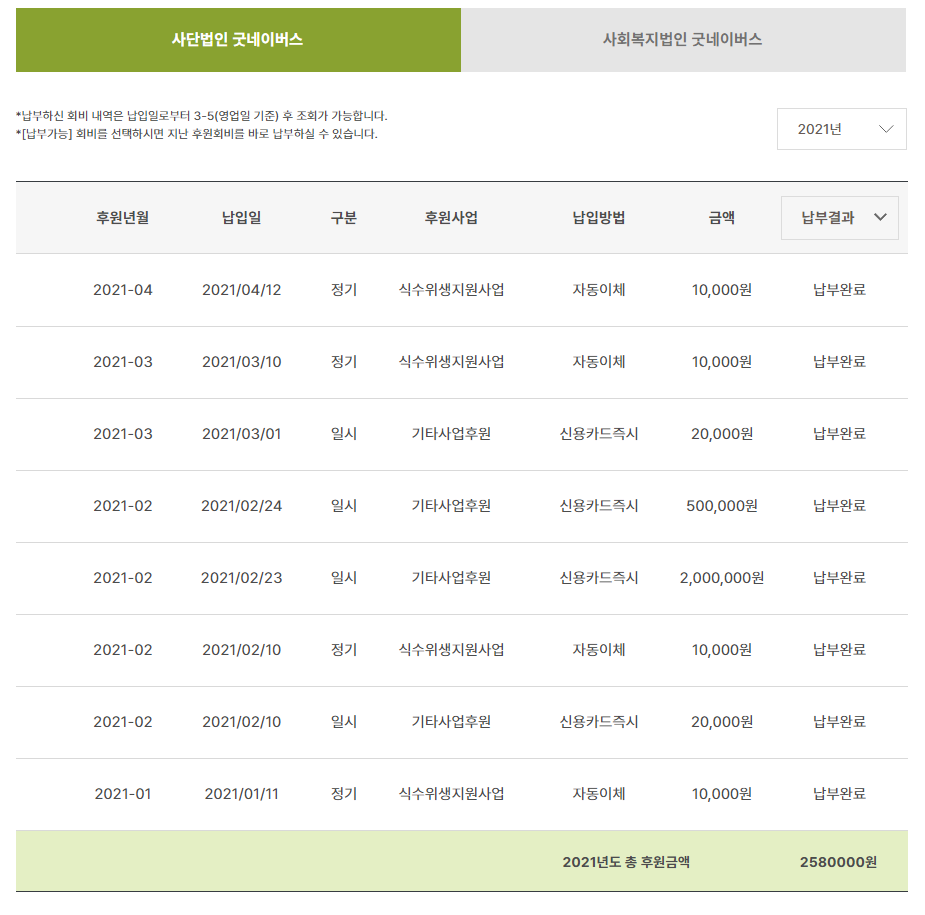Screen dimensions: 925x915
Task: Select payment date 2021/02/24
Action: click(x=241, y=506)
